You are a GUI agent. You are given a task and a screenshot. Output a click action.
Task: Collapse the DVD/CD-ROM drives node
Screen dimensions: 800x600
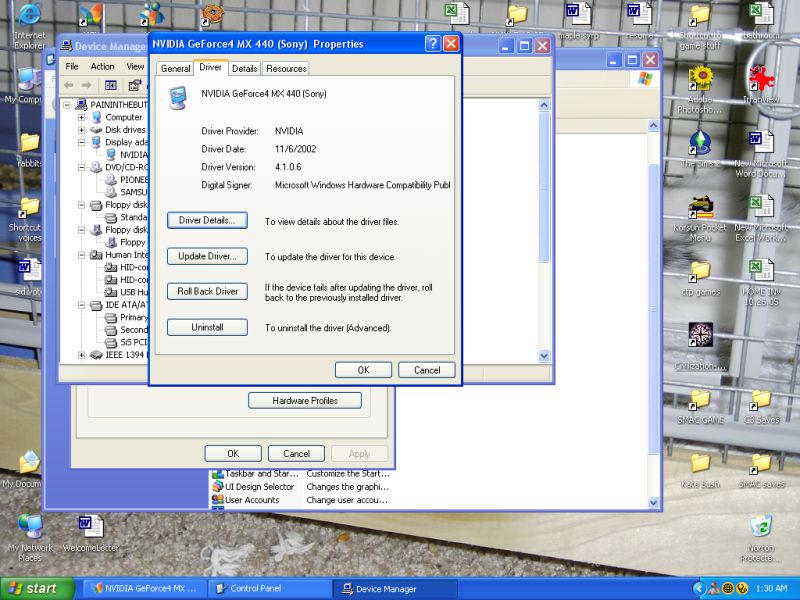(82, 167)
